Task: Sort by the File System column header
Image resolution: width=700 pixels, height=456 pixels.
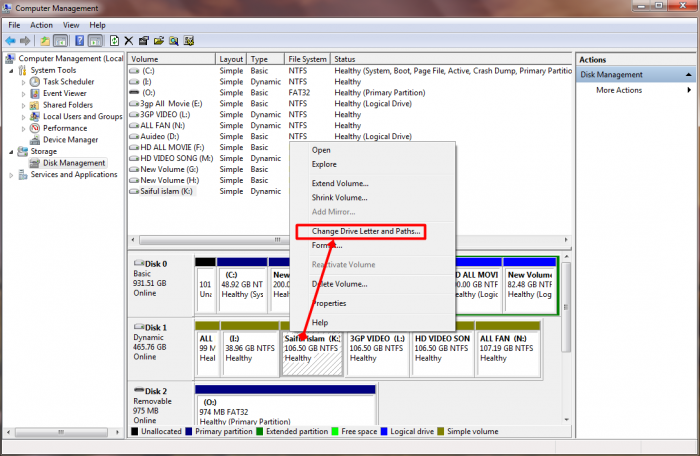Action: 308,59
